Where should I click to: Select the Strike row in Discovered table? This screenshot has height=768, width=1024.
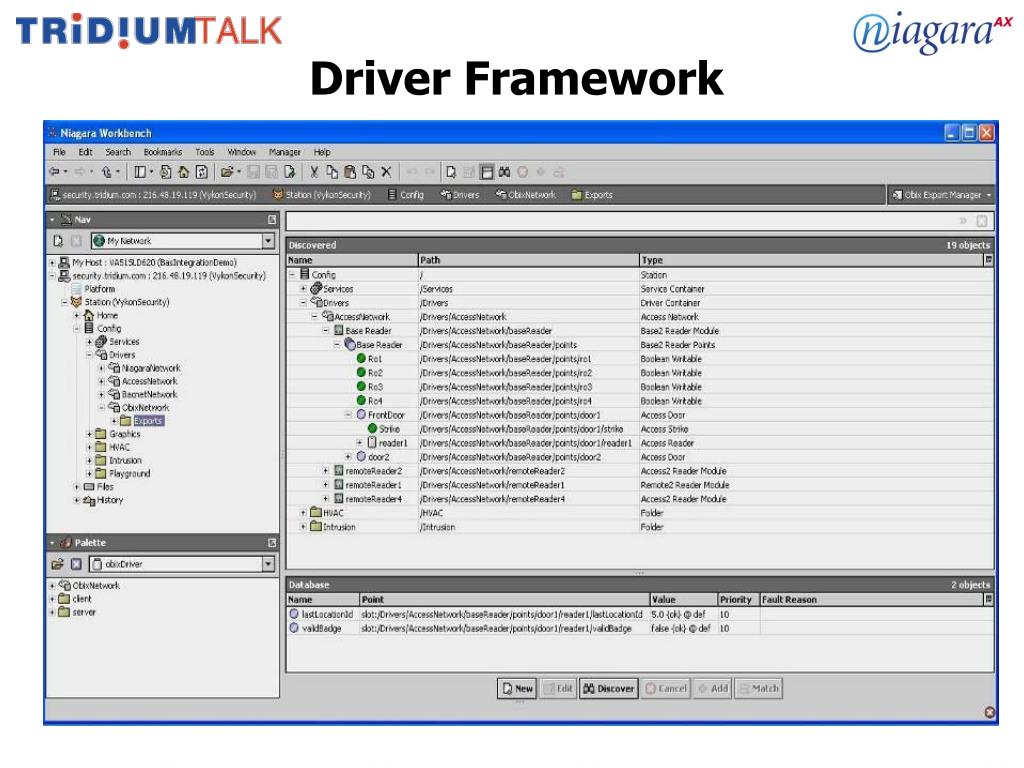(x=639, y=429)
